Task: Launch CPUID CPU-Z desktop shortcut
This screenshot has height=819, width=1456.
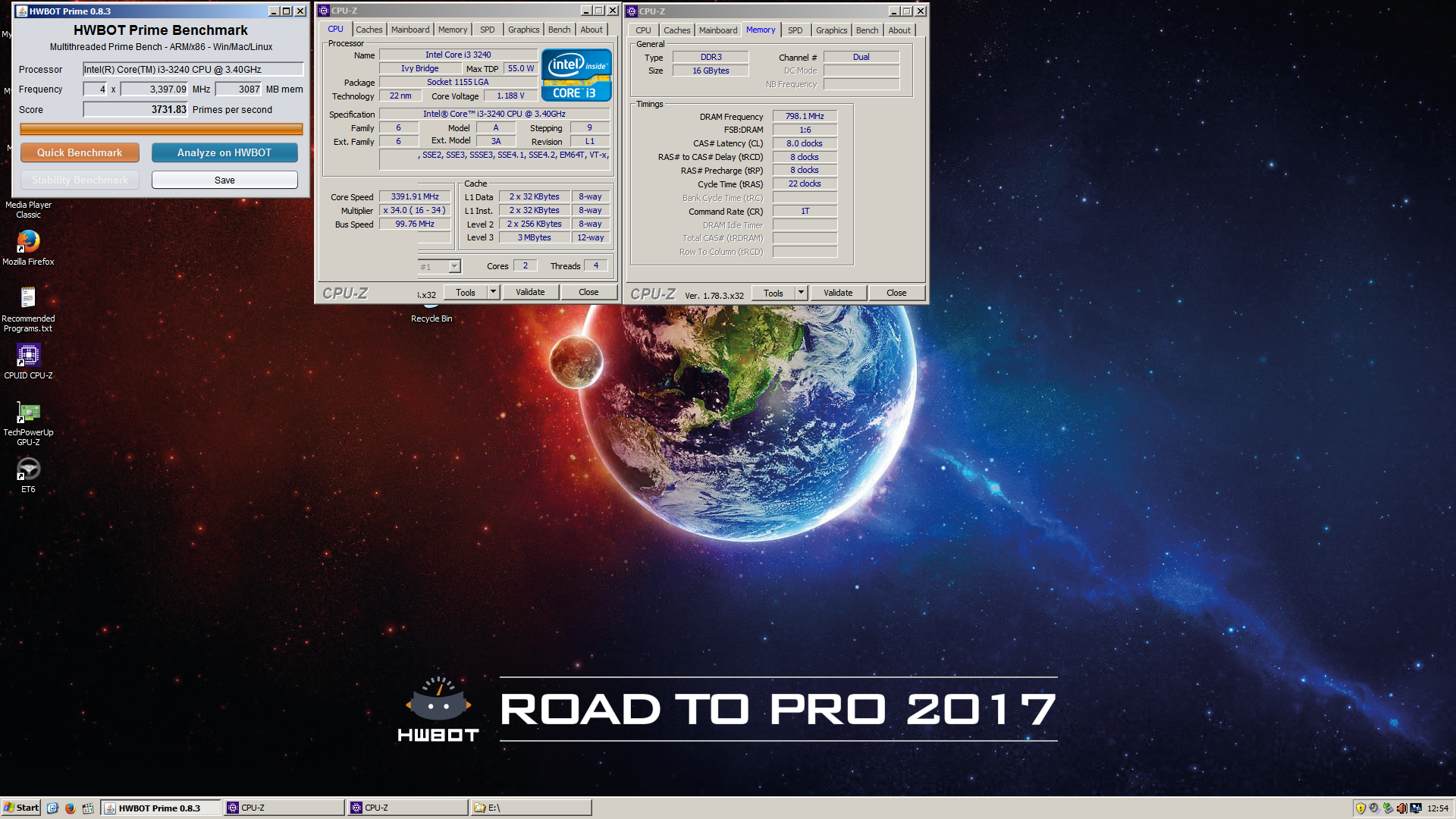Action: (x=28, y=361)
